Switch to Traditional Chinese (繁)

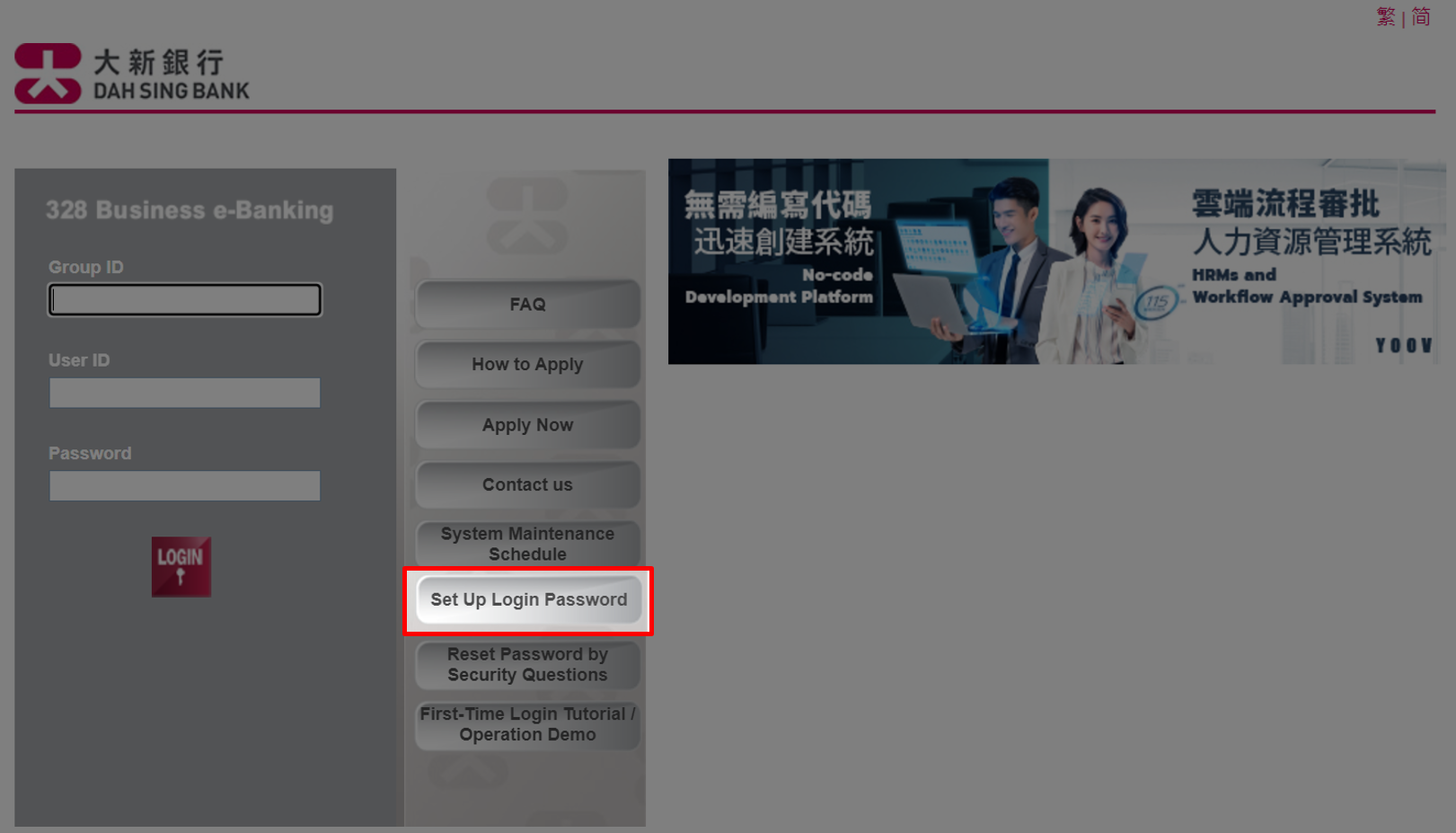coord(1386,17)
